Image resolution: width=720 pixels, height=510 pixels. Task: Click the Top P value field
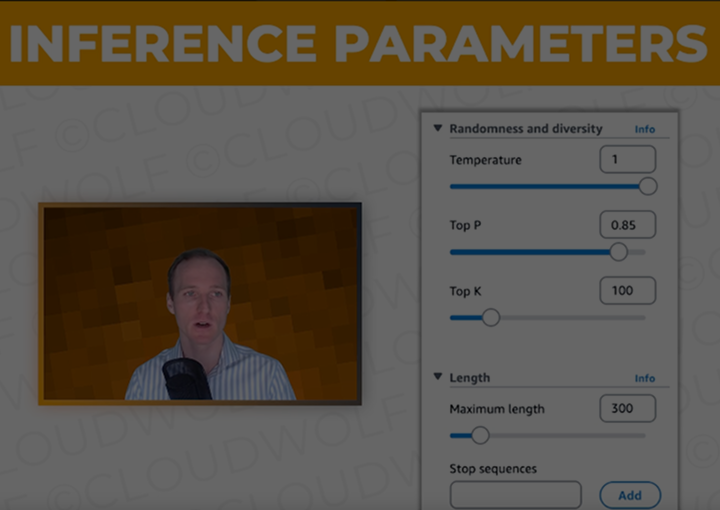pos(628,224)
